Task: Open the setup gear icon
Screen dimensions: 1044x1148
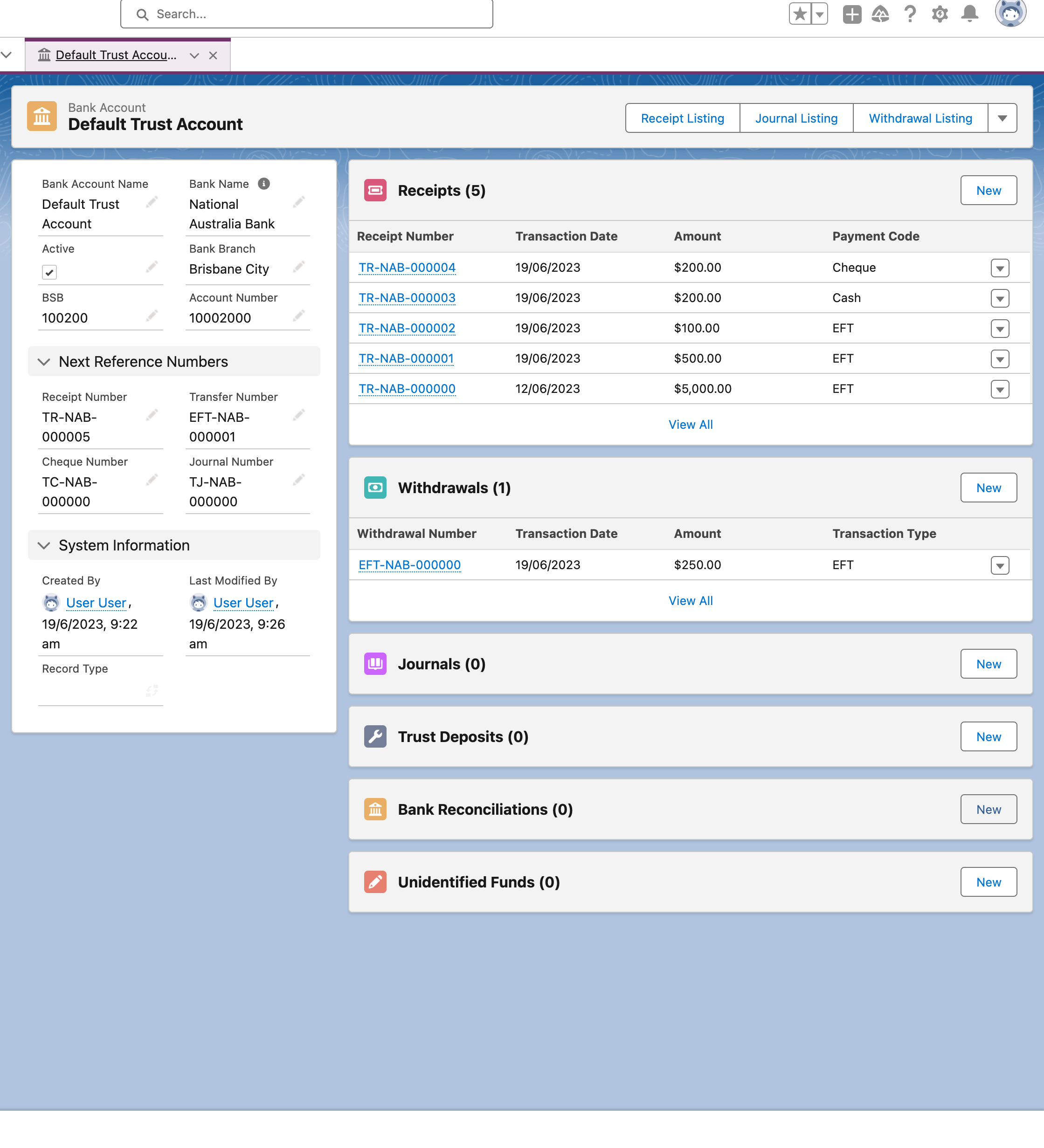Action: (940, 14)
